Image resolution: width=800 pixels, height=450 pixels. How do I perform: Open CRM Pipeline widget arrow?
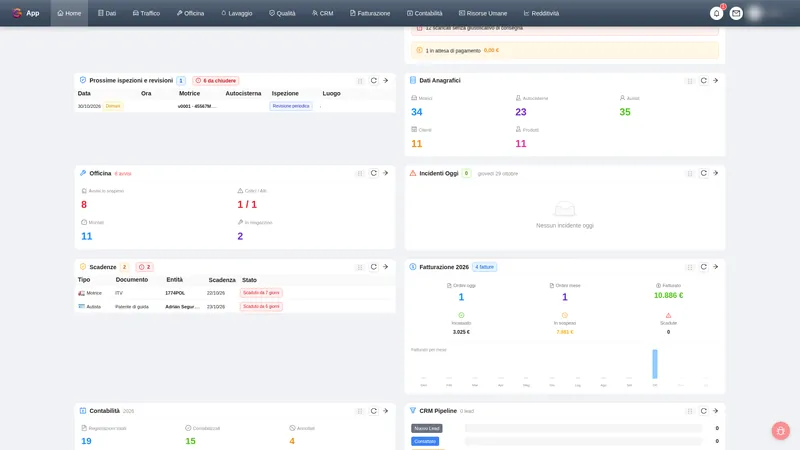(x=716, y=411)
